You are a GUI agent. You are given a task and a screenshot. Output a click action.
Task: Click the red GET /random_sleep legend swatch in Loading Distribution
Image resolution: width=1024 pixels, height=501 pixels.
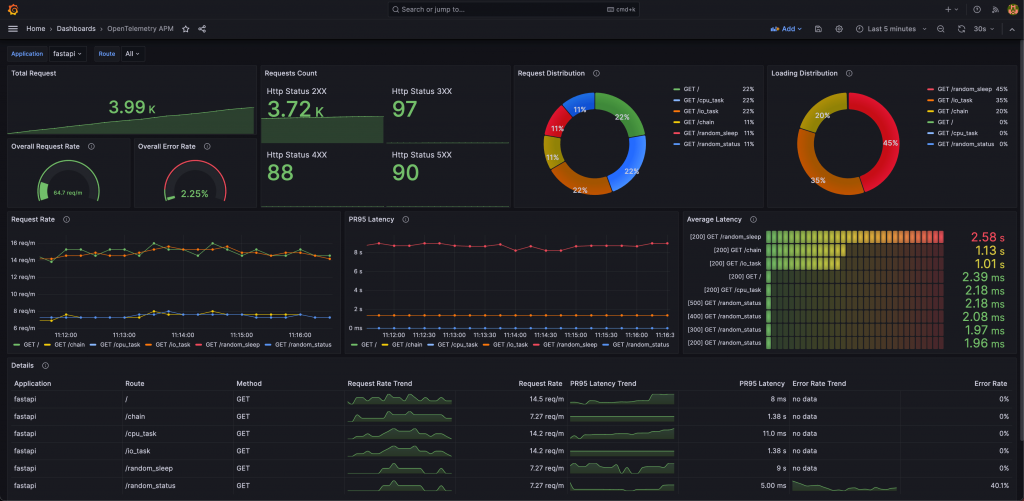pos(931,89)
